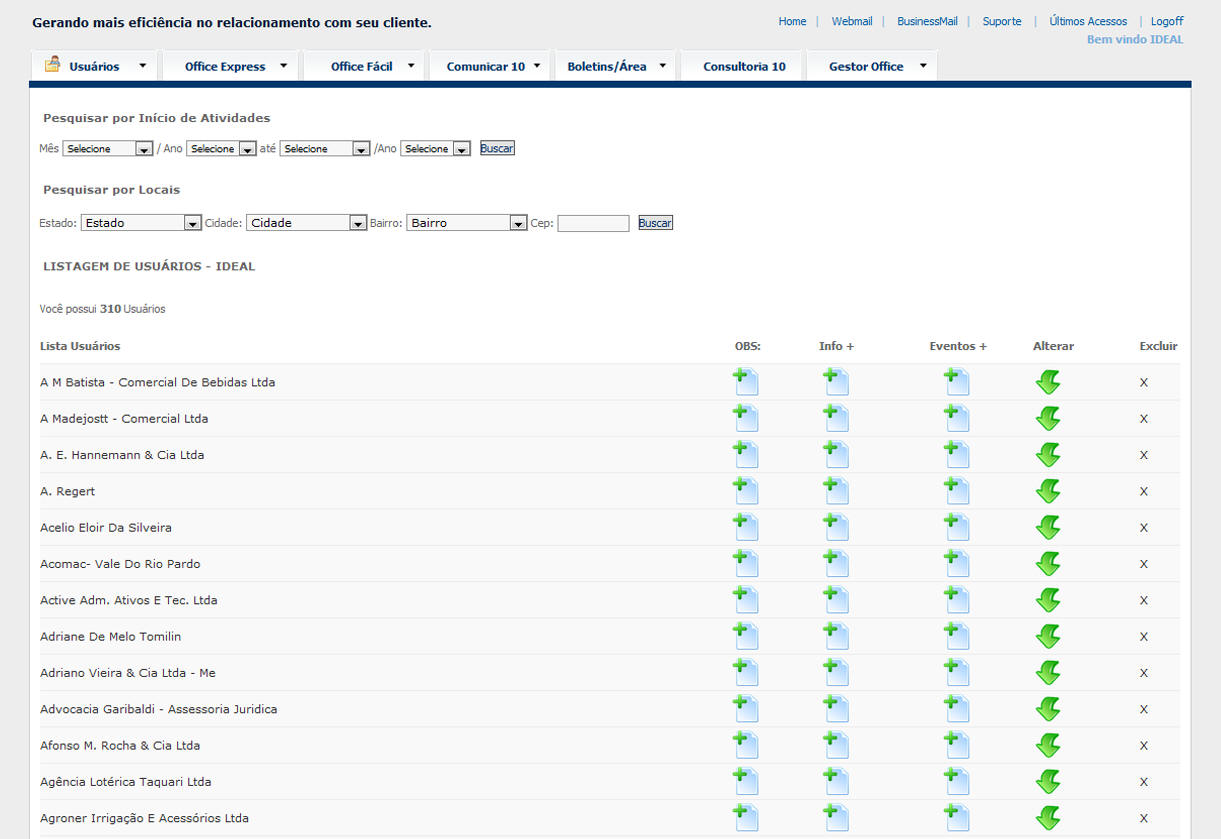Open Info + for Adriano Vieira & Cia

(x=836, y=673)
